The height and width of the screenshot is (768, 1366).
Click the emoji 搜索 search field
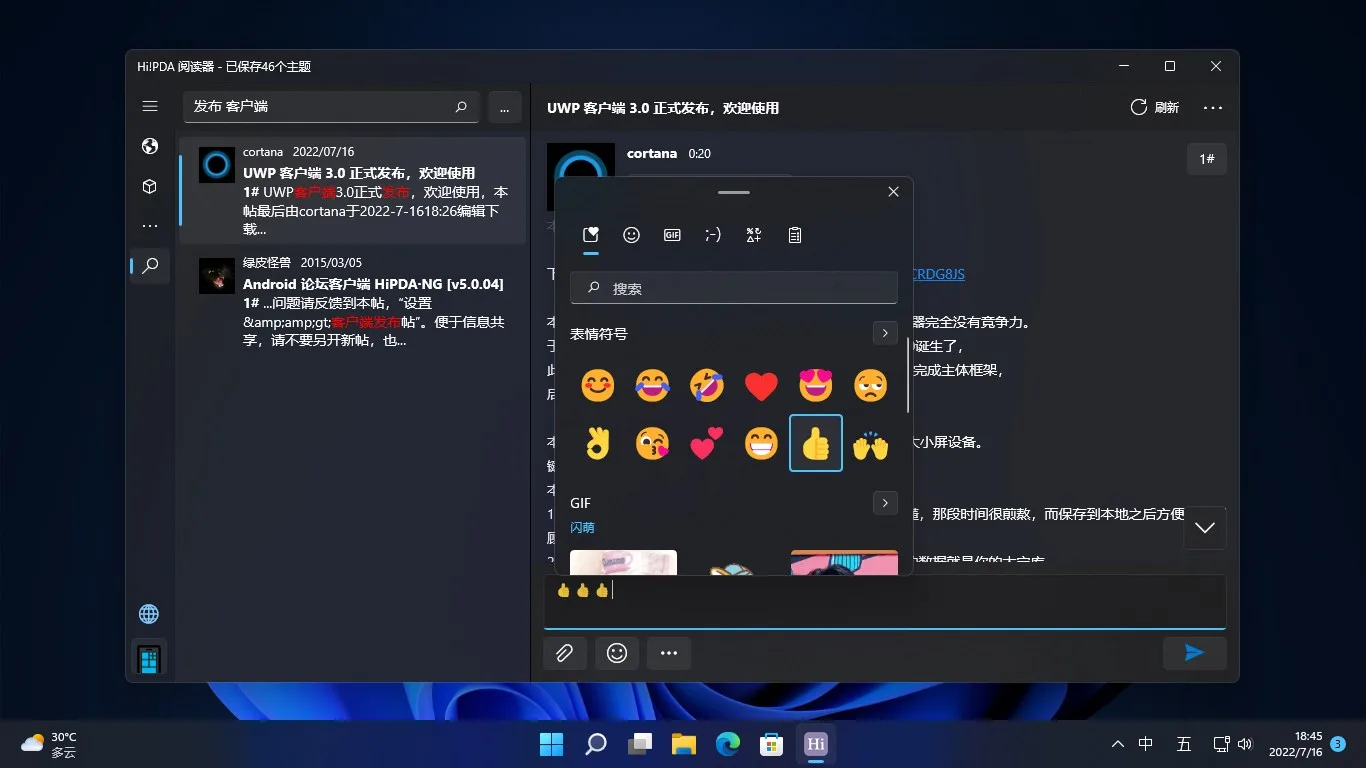(734, 288)
